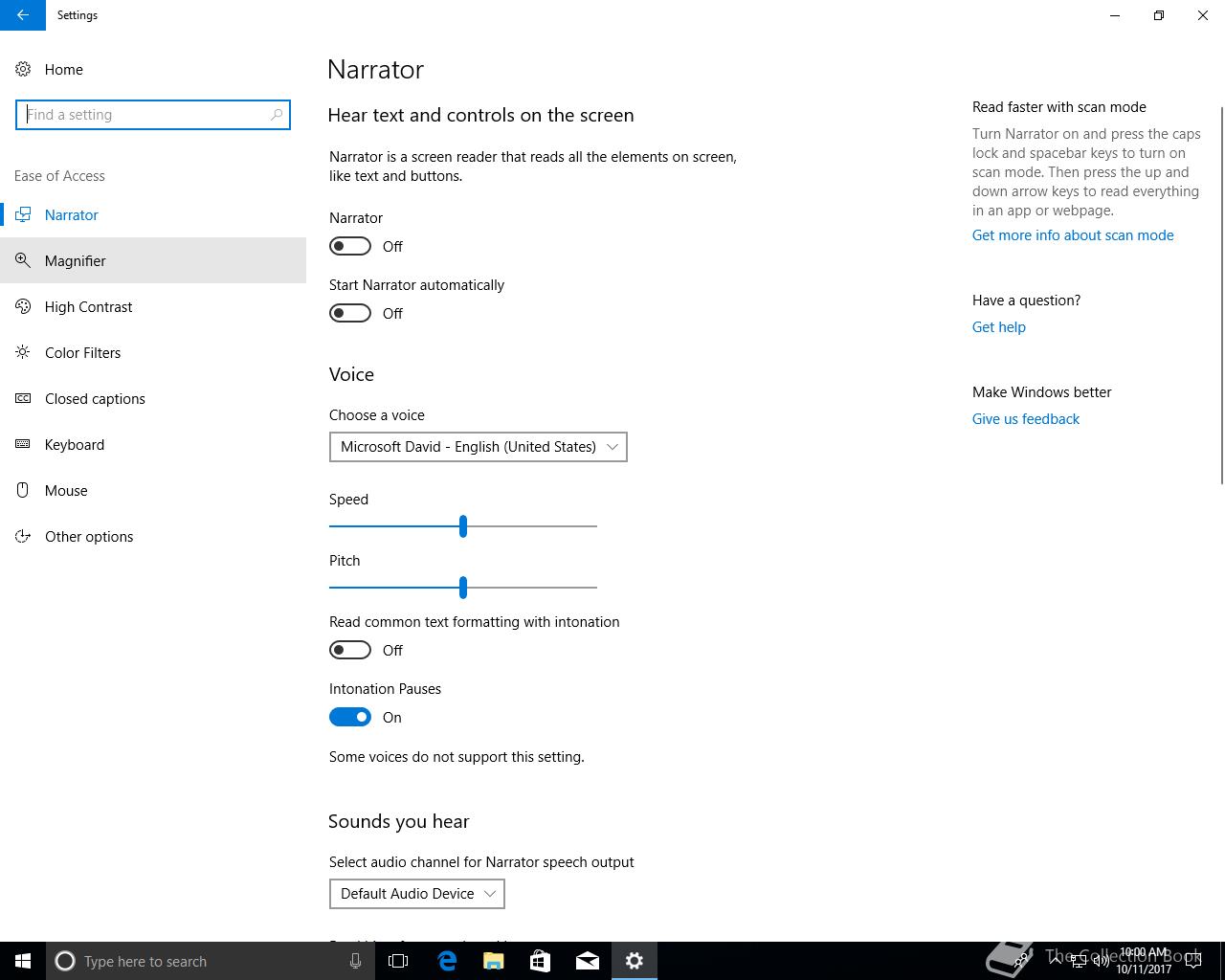Show hidden system tray icons chevron

click(x=1057, y=961)
